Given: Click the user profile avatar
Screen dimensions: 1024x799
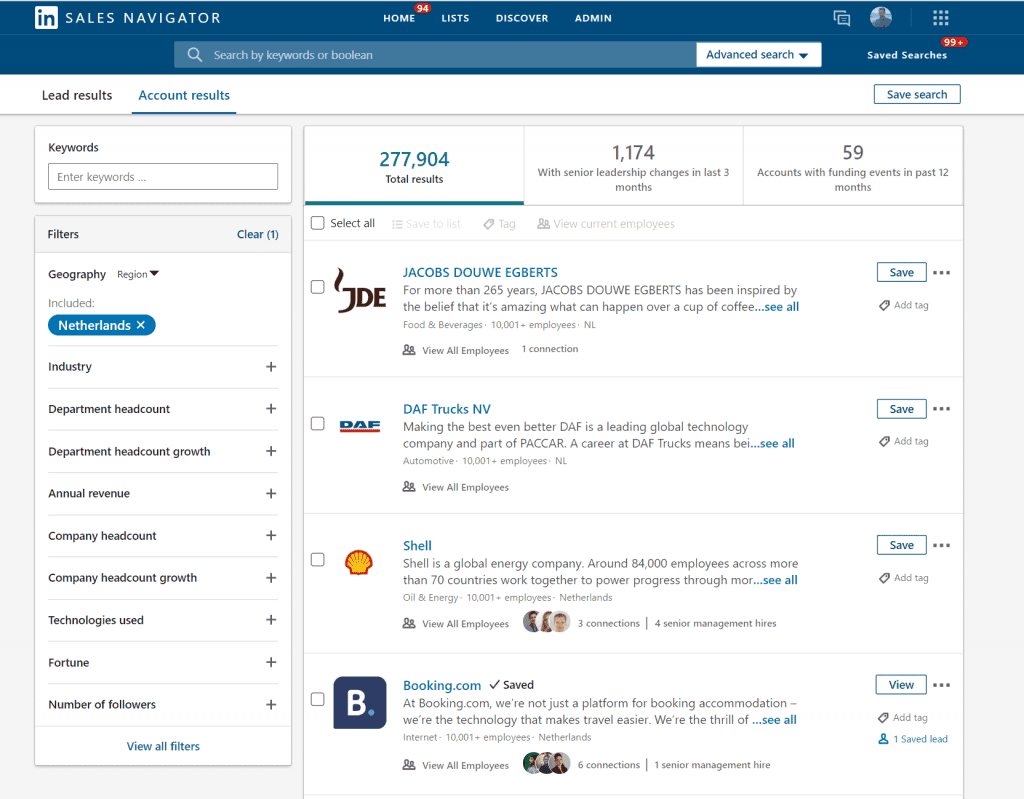Looking at the screenshot, I should (881, 18).
